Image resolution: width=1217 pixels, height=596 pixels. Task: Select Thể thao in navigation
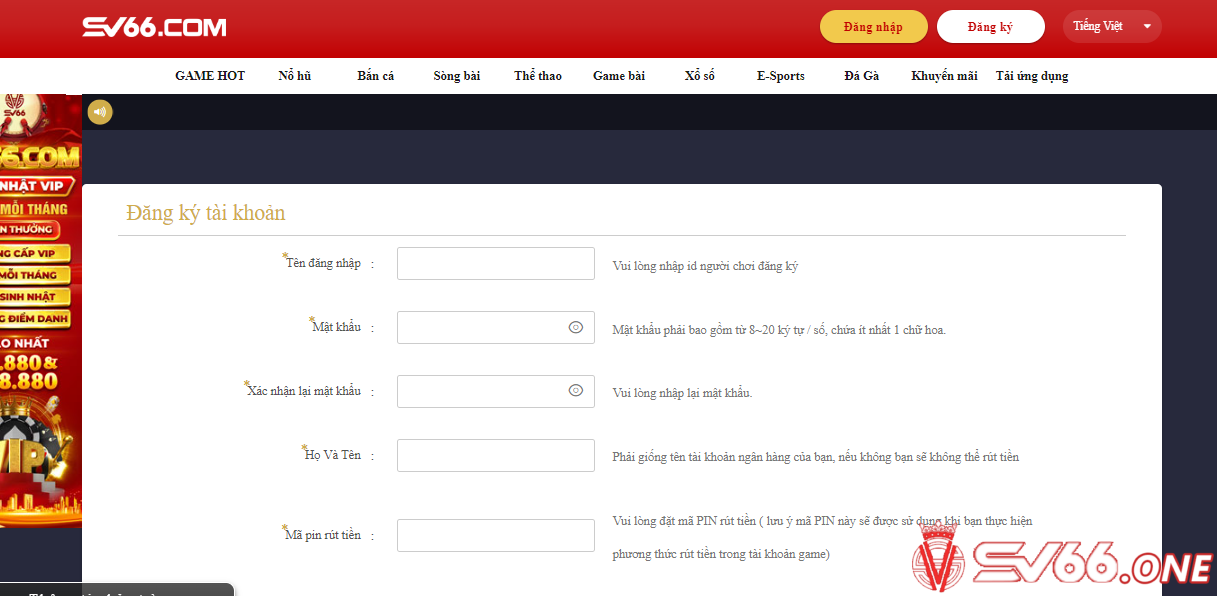[x=538, y=76]
